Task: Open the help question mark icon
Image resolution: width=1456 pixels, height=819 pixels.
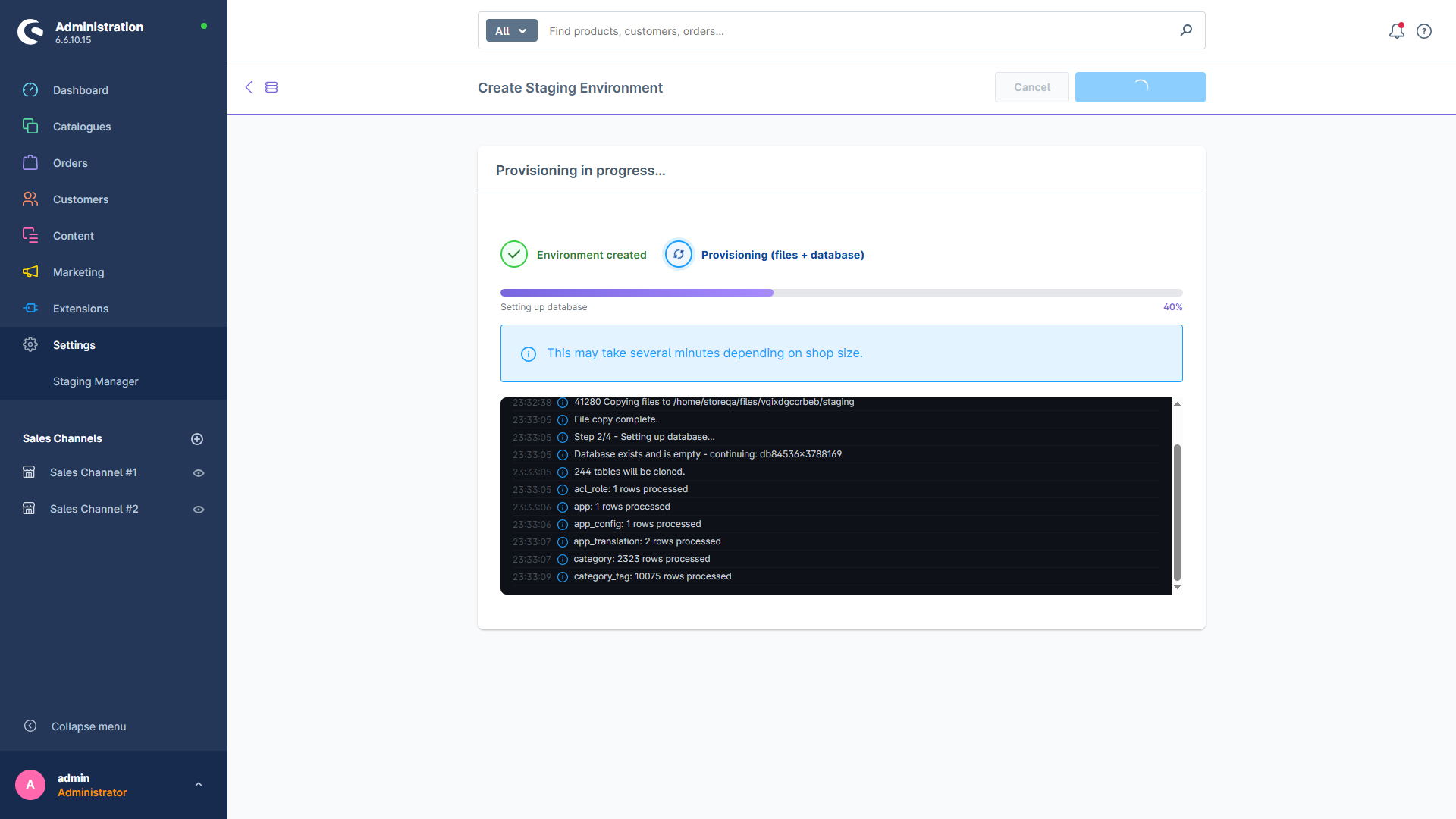Action: [x=1424, y=31]
